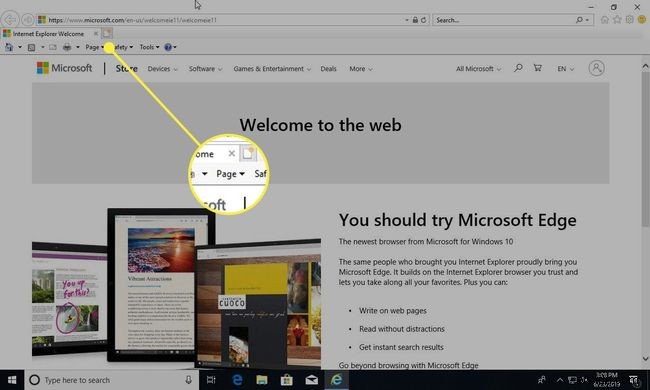This screenshot has width=650, height=390.
Task: Click the microphone icon in taskbar search
Action: coord(188,380)
